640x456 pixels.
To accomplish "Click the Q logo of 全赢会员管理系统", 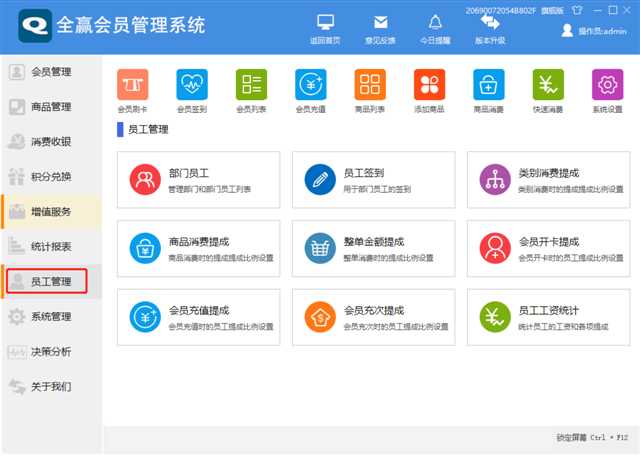I will click(35, 26).
